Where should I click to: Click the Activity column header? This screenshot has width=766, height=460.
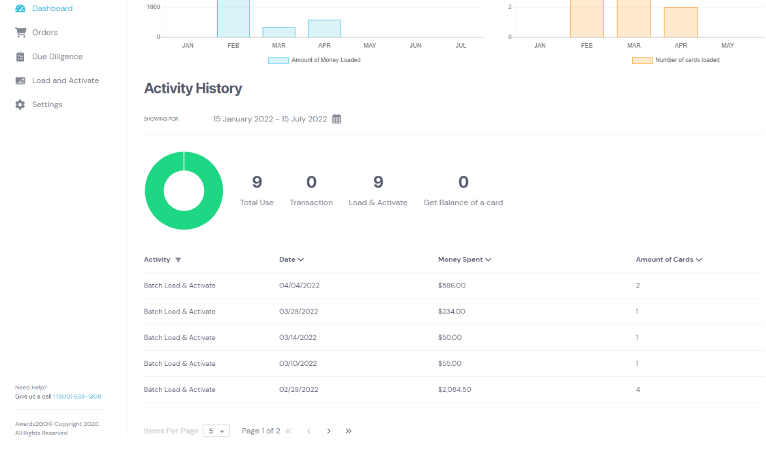tap(157, 260)
